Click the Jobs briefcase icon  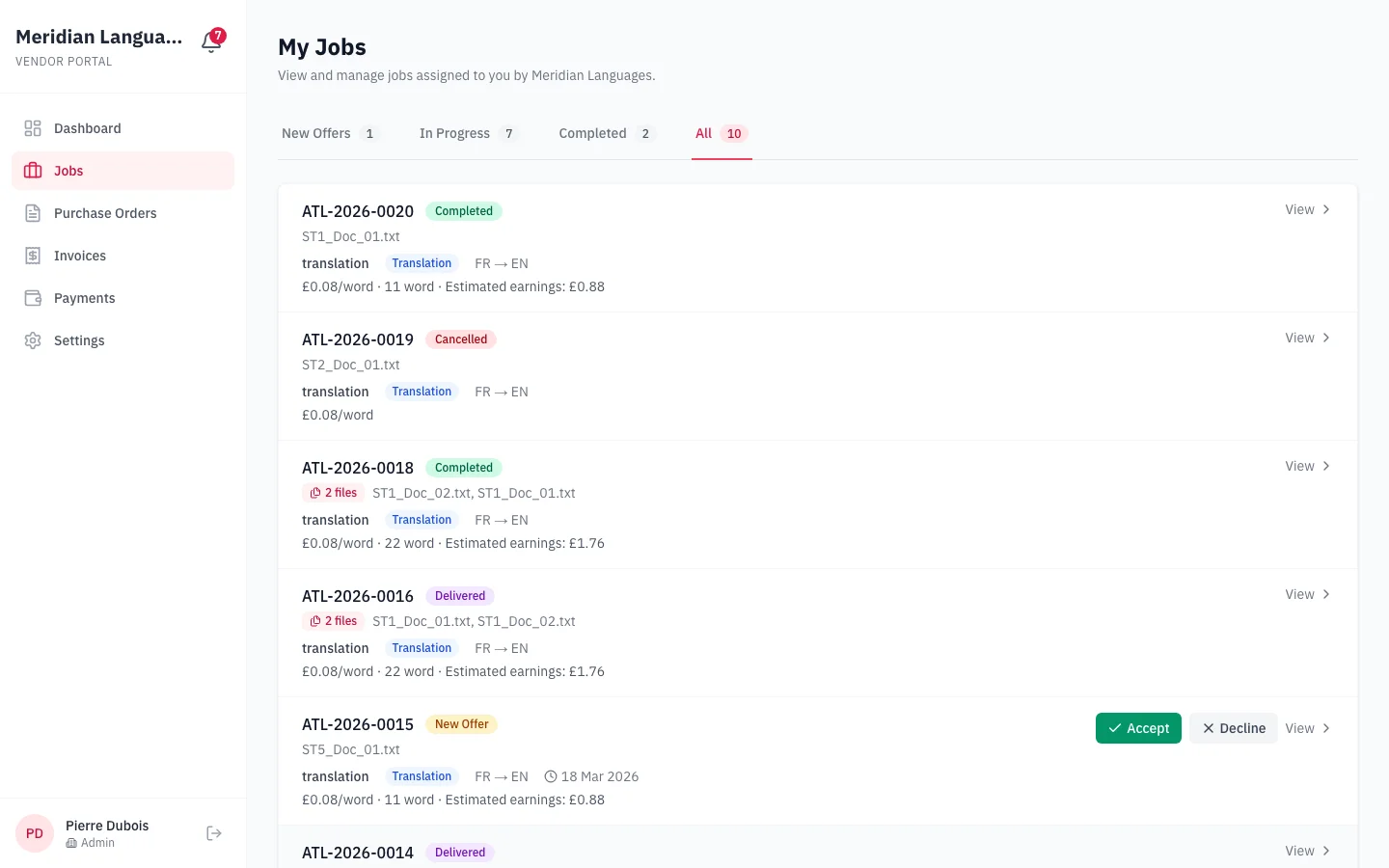pyautogui.click(x=33, y=171)
